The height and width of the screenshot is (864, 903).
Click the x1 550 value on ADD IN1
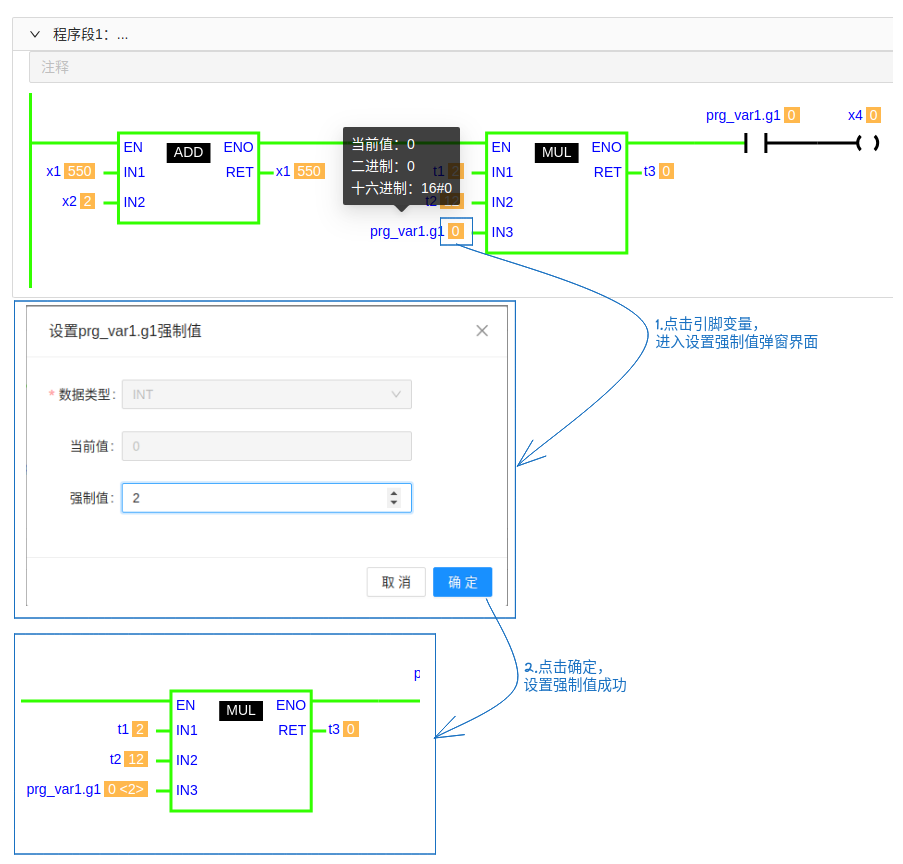point(79,171)
